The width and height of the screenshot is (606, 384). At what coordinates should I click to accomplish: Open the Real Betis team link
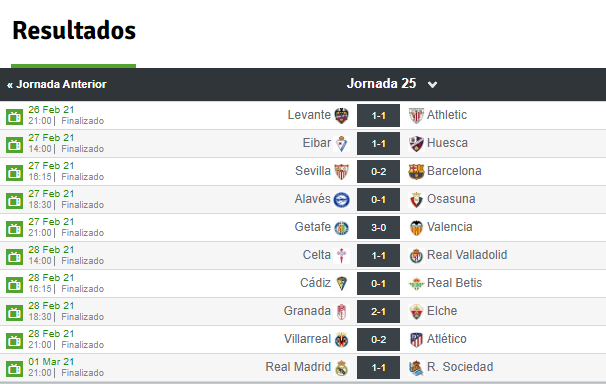454,283
